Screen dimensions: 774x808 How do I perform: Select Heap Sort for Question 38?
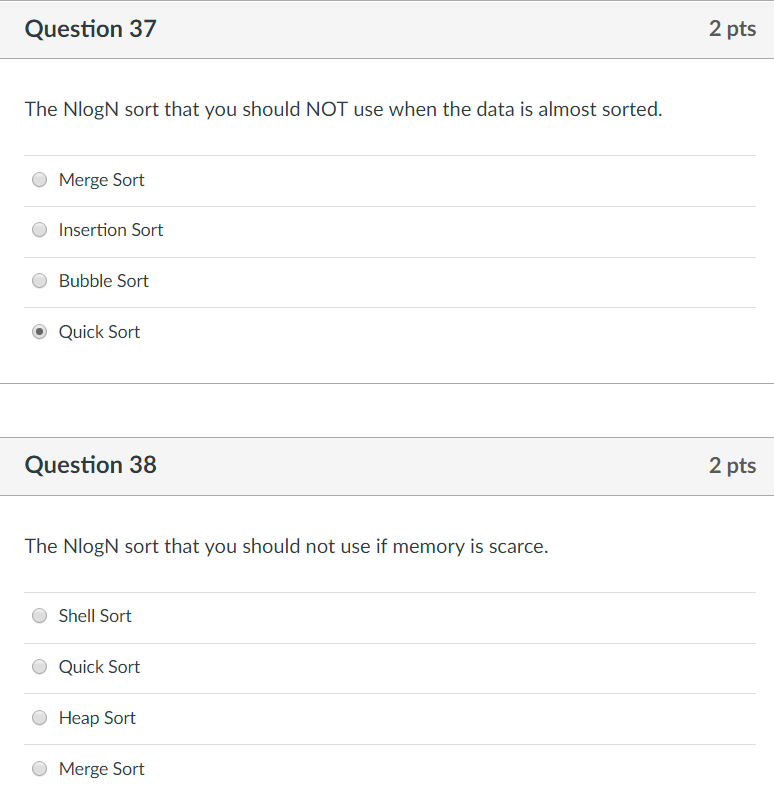click(39, 718)
